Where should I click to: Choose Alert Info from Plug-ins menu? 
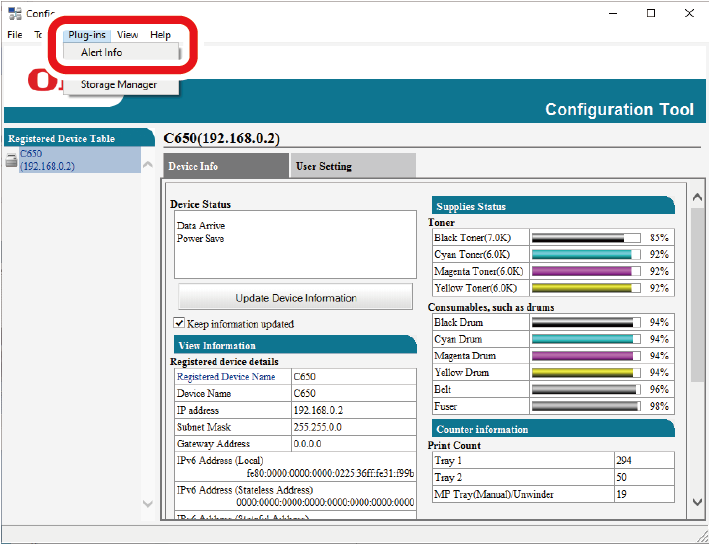[x=101, y=52]
